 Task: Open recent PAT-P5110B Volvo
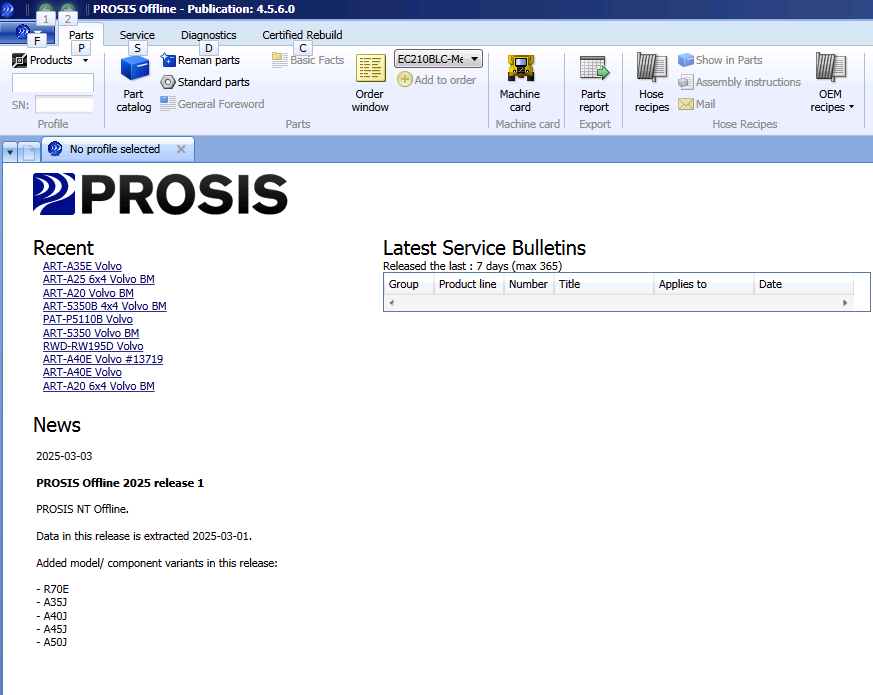click(x=88, y=319)
